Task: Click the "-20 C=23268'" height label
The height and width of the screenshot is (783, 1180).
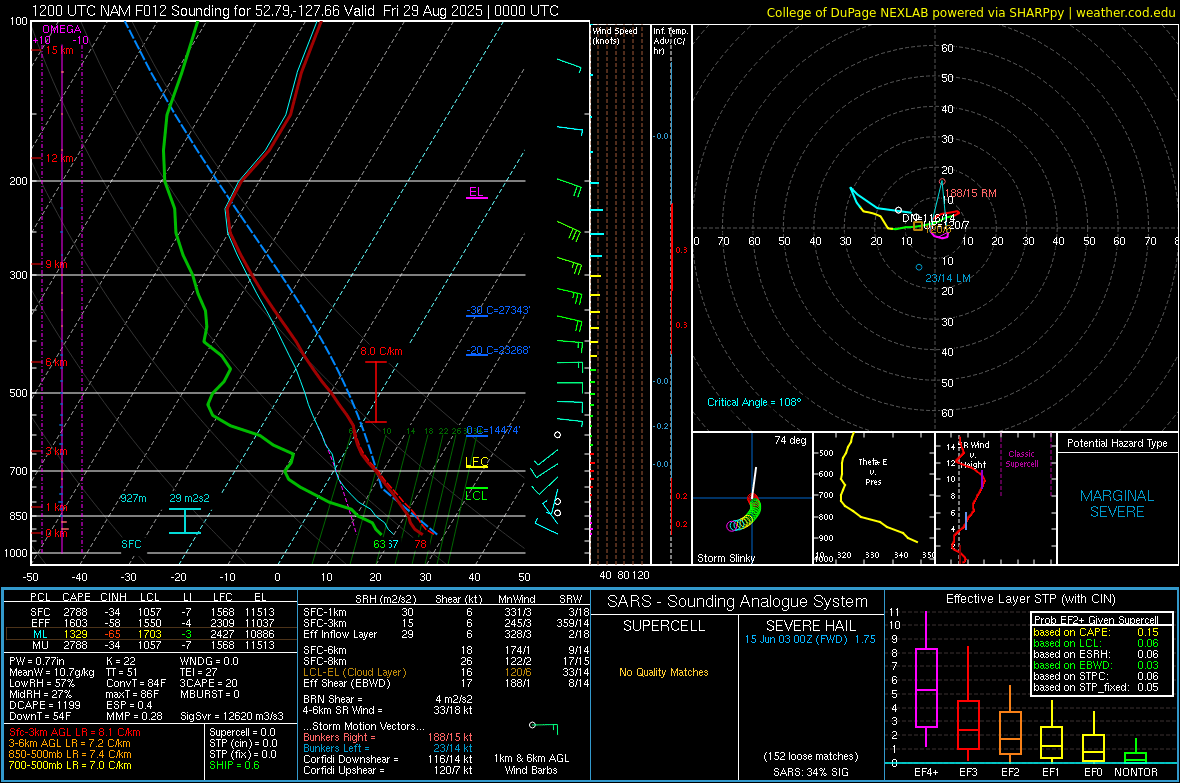Action: tap(498, 350)
